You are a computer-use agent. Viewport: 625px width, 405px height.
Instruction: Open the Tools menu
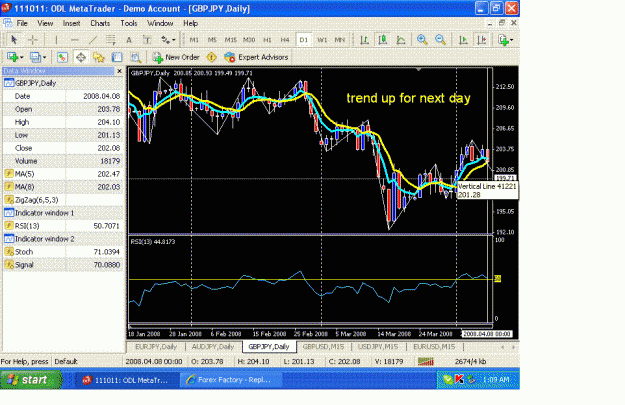pos(129,24)
